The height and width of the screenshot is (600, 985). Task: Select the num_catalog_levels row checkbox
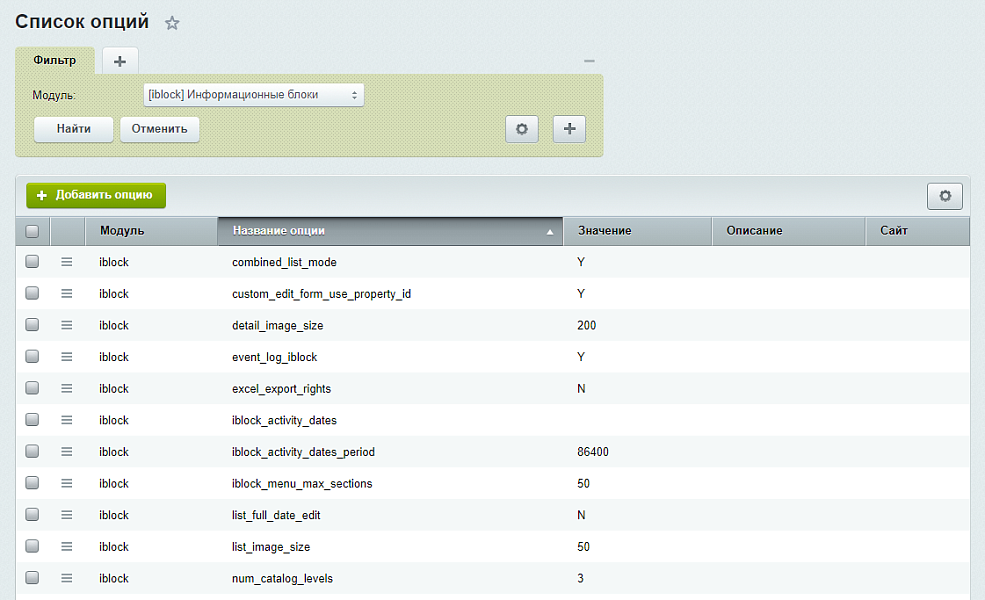point(32,578)
